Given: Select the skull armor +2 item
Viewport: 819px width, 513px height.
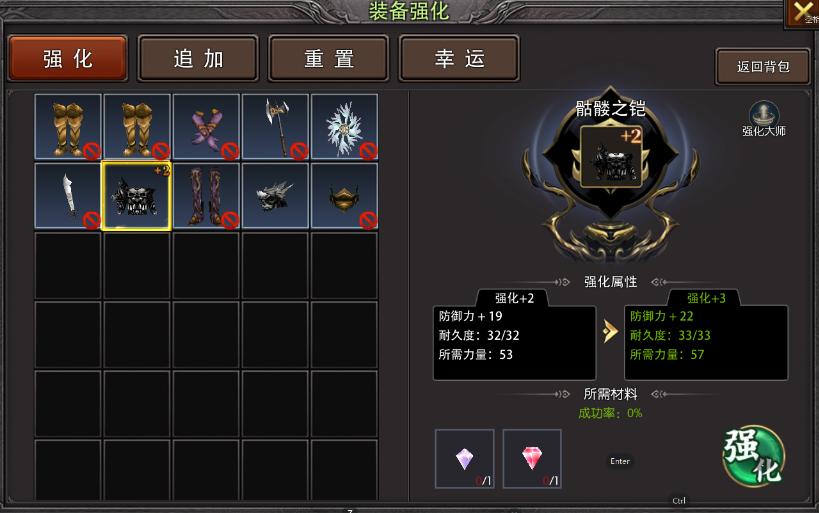Looking at the screenshot, I should point(136,196).
